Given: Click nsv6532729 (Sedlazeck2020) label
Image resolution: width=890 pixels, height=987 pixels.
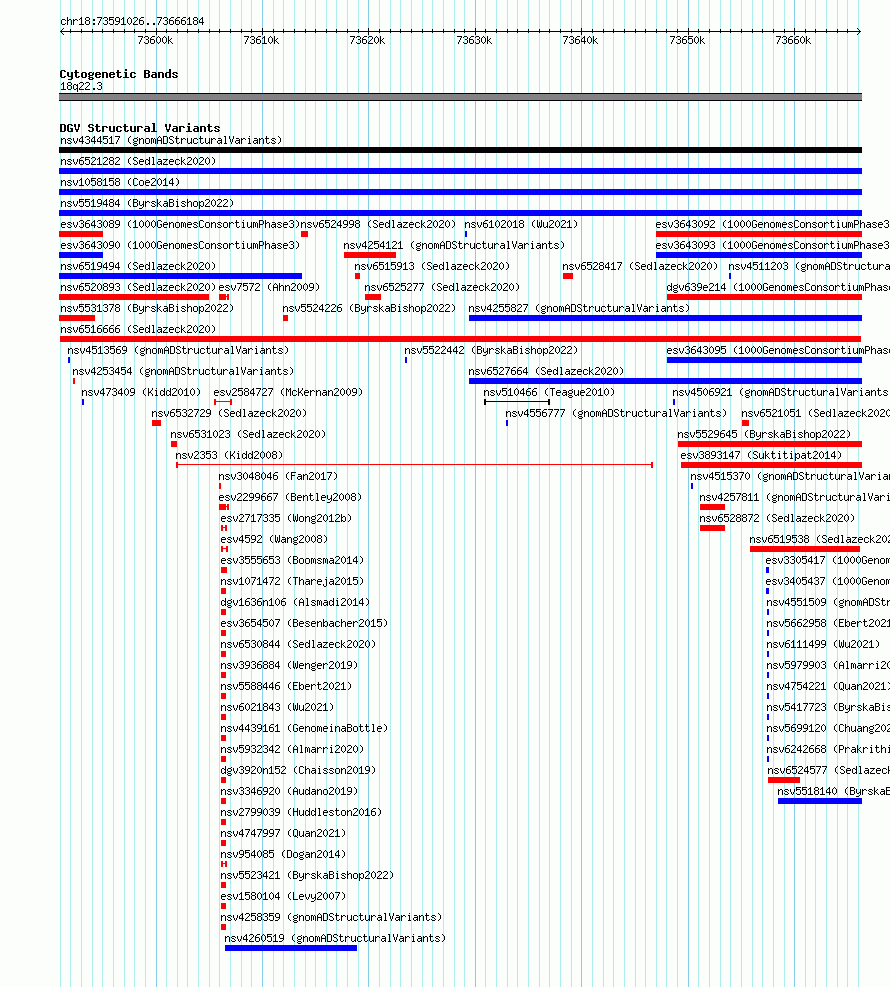Looking at the screenshot, I should click(229, 413).
